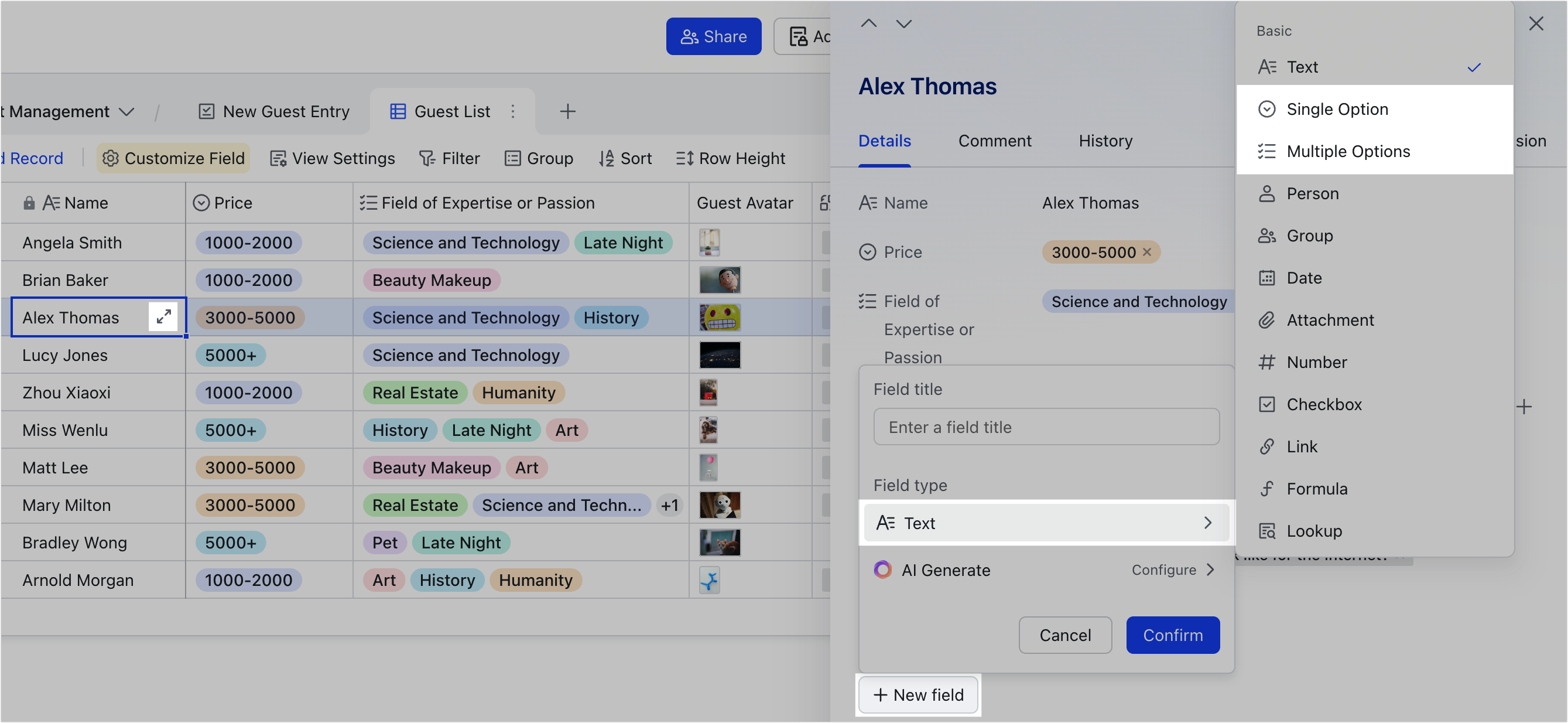The image size is (1568, 723).
Task: Expand the AI Generate Configure chevron
Action: [1210, 569]
